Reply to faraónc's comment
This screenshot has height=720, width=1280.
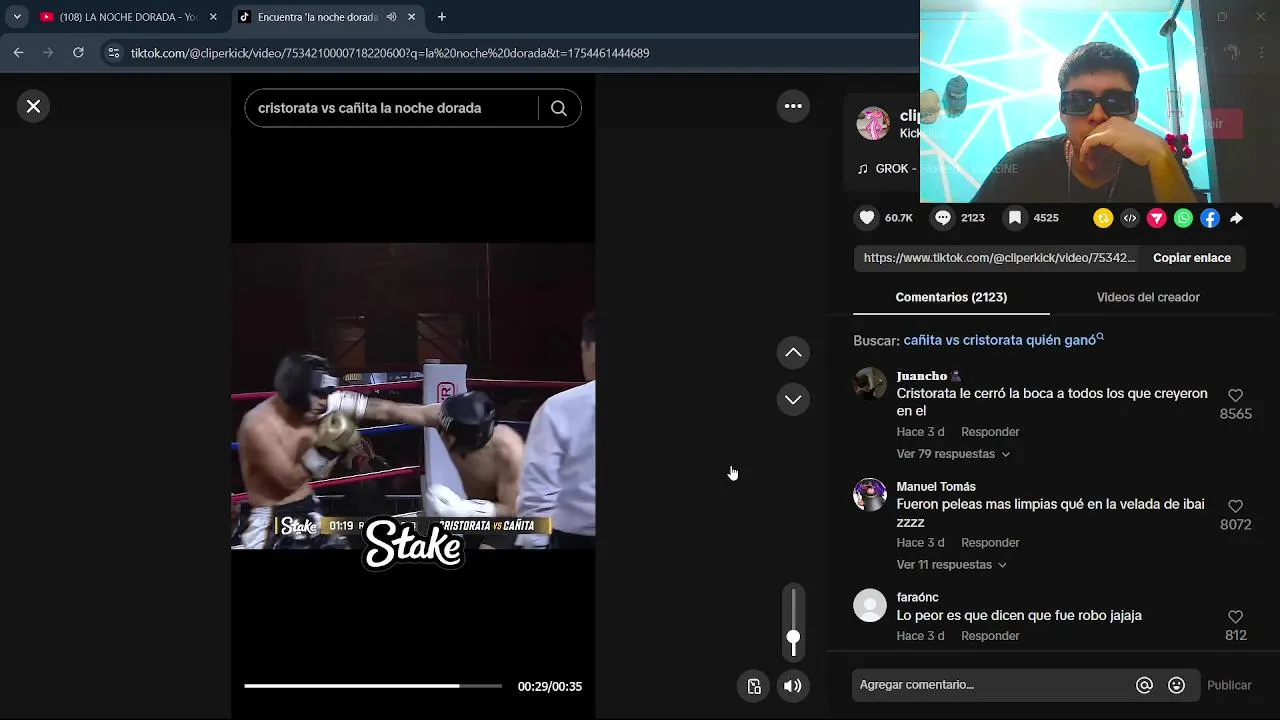tap(990, 636)
